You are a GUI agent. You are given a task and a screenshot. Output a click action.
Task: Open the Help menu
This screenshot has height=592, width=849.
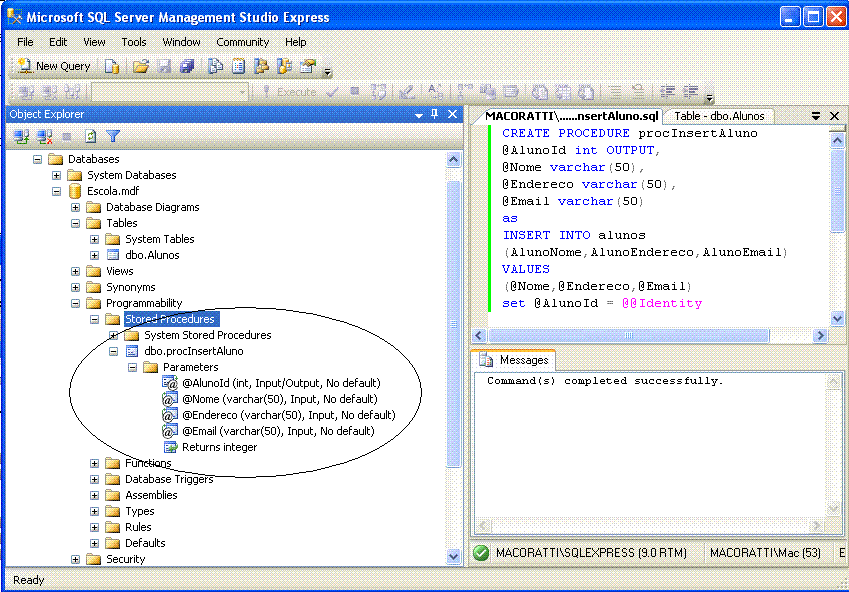click(x=296, y=42)
